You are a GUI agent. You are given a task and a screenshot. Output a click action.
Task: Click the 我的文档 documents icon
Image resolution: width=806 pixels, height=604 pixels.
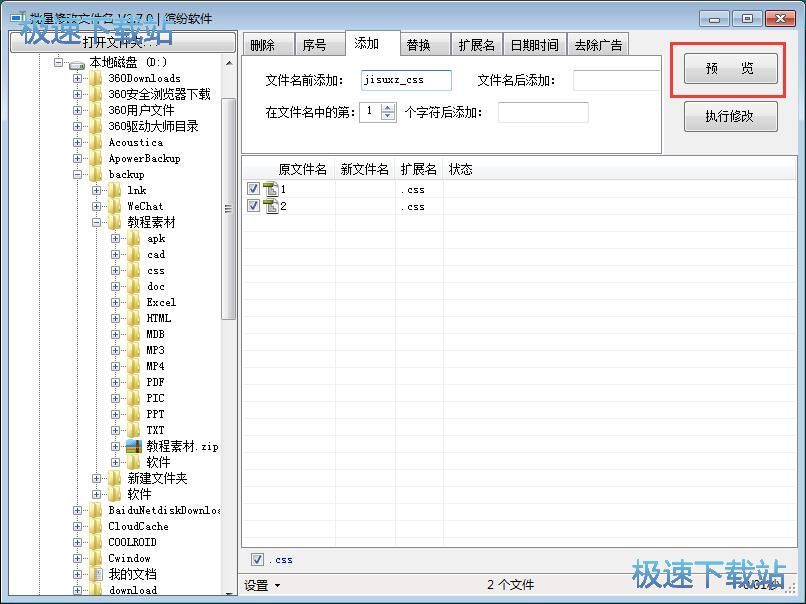96,574
